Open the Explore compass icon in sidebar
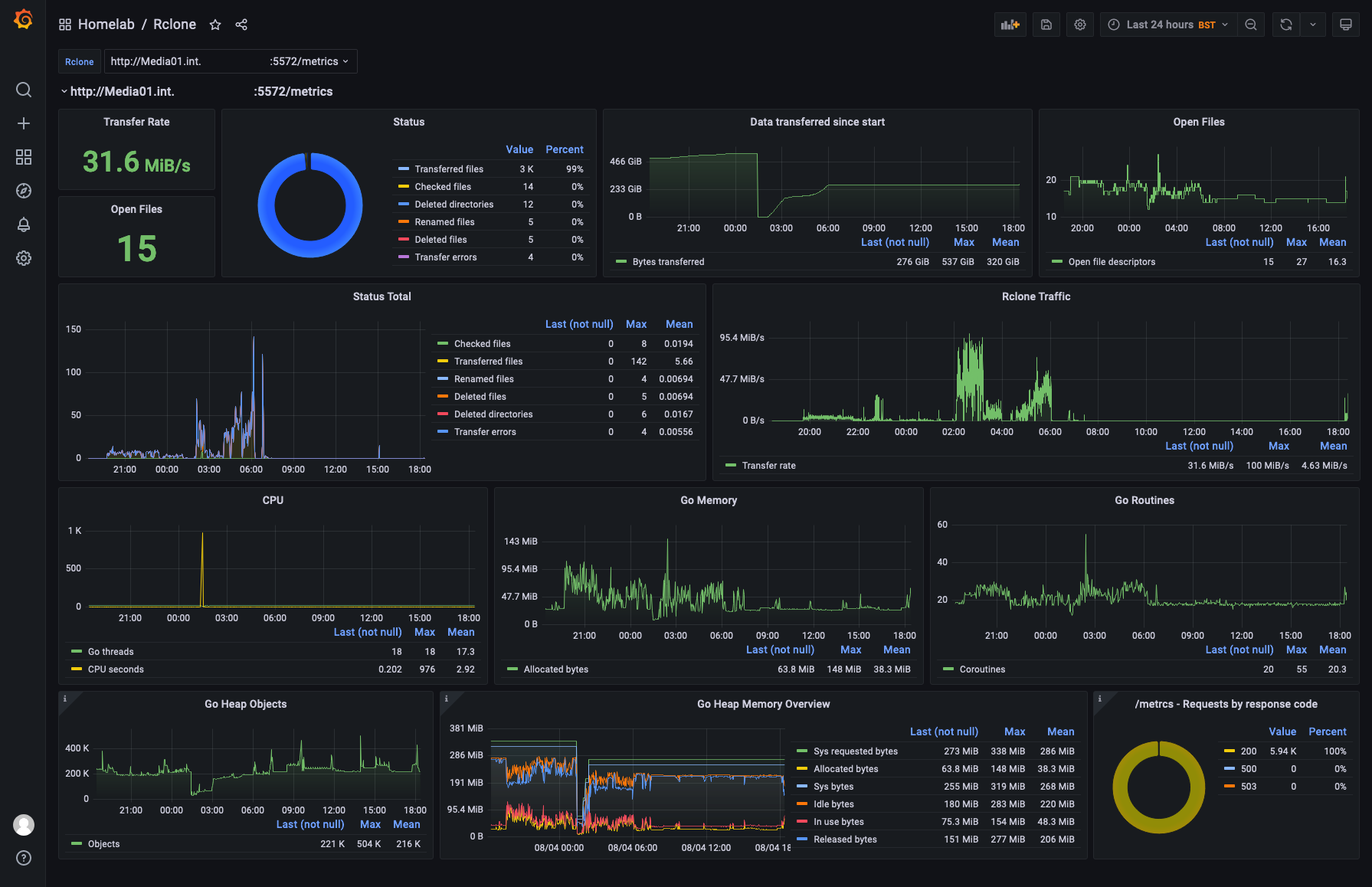 coord(23,191)
